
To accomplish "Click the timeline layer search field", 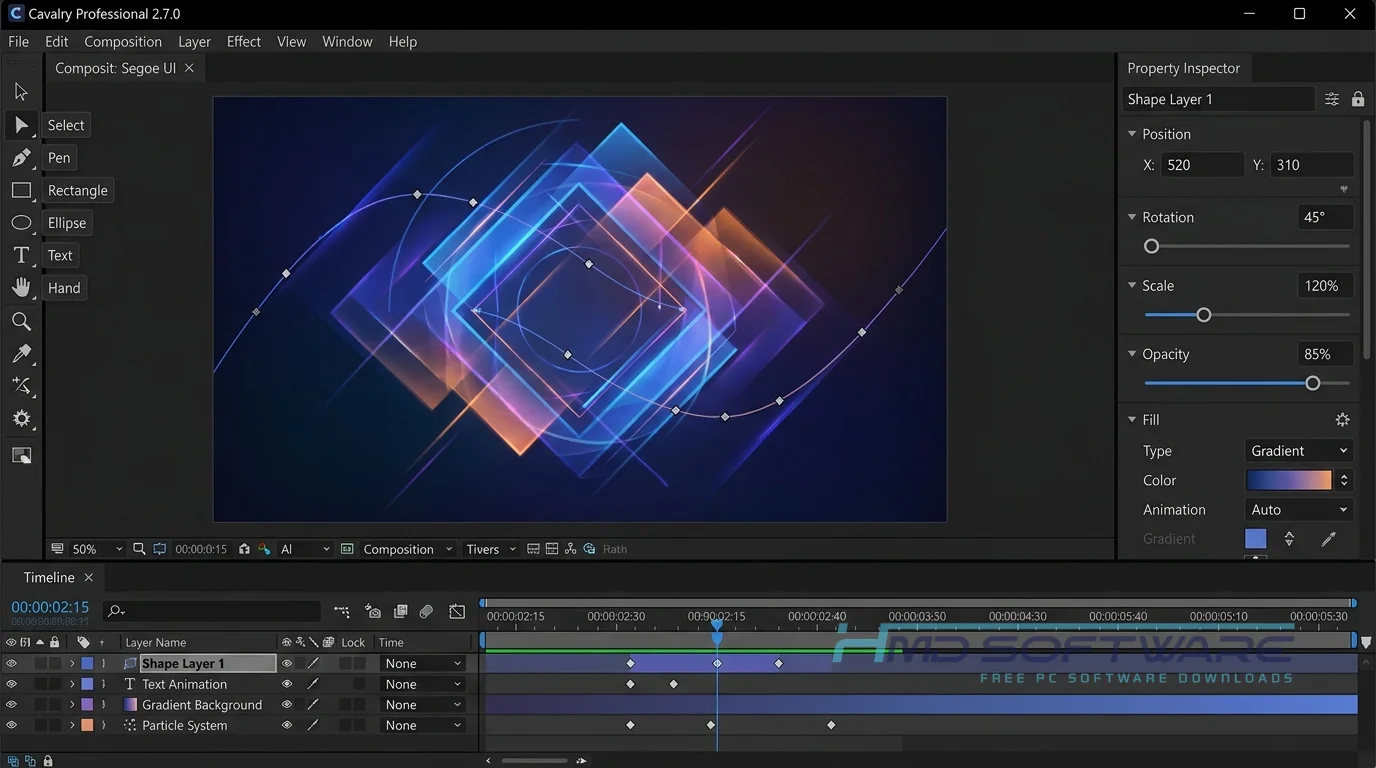I will (x=212, y=611).
